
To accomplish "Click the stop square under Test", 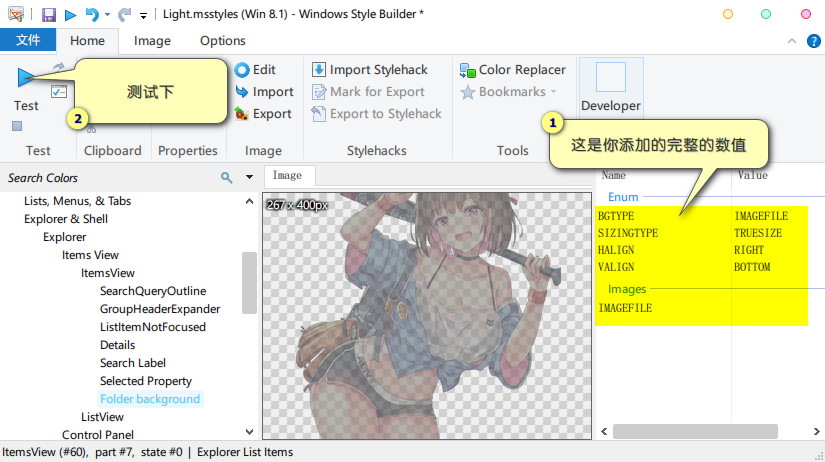I will 17,126.
